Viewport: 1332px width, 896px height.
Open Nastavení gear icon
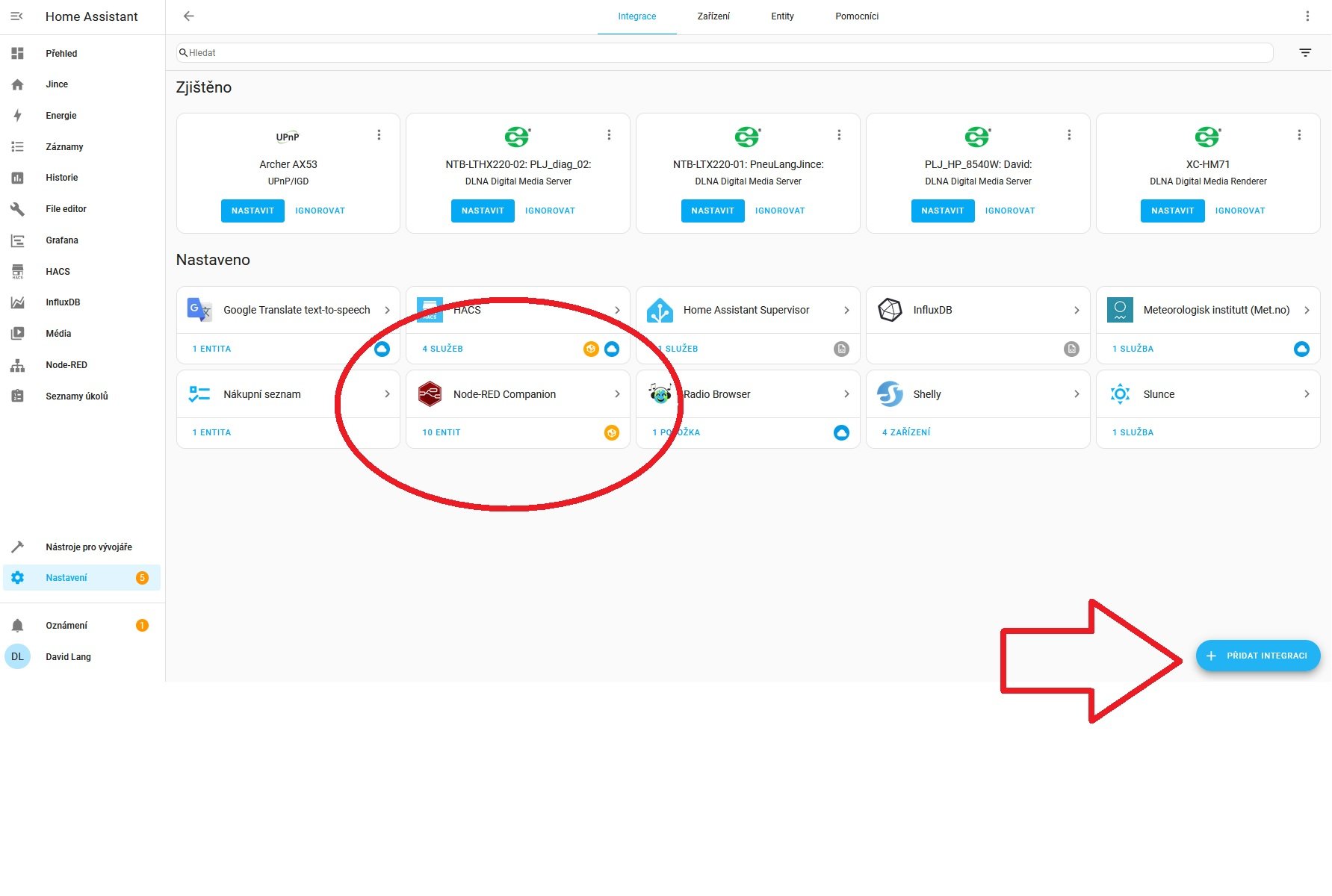tap(17, 578)
